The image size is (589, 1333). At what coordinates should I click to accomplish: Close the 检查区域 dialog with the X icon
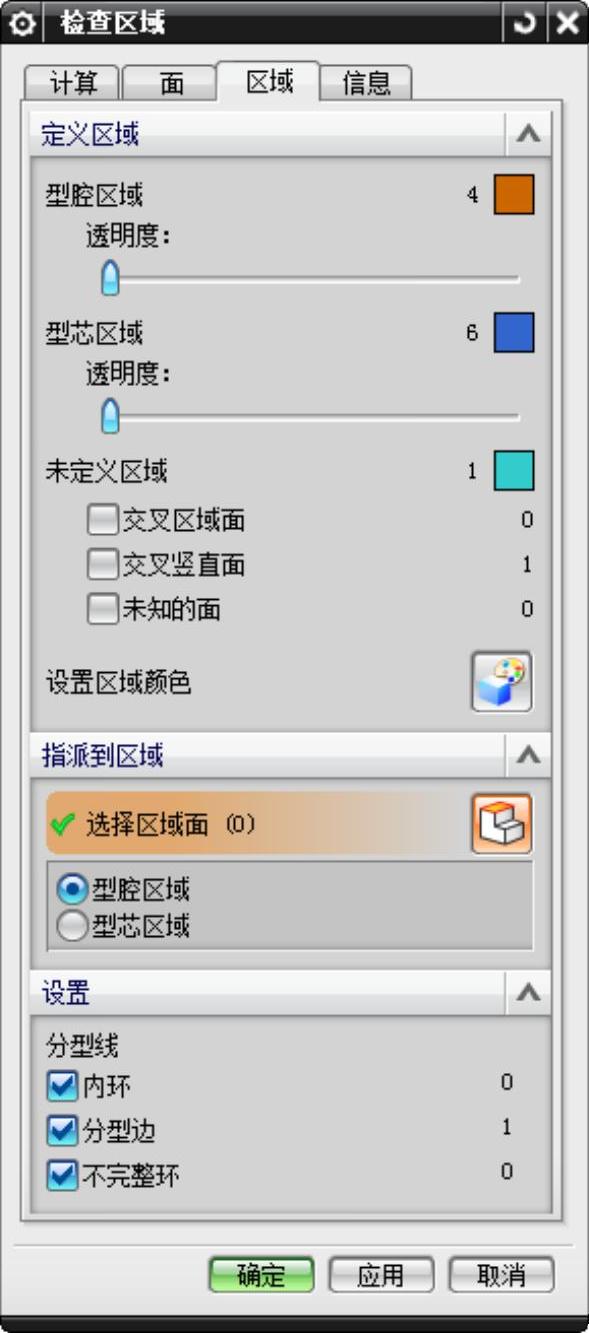click(x=568, y=22)
